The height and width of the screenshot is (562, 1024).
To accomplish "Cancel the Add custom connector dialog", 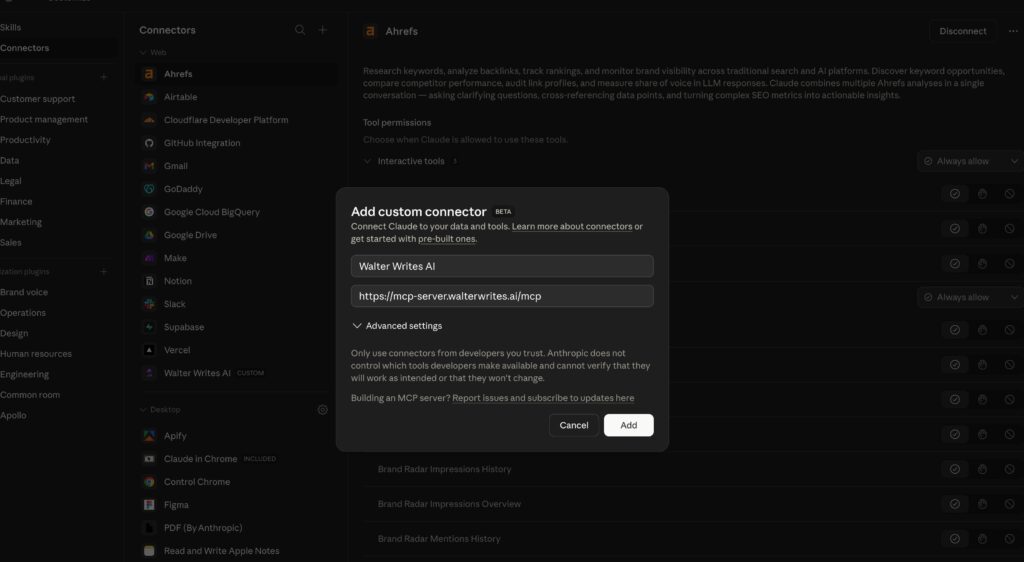I will [x=573, y=425].
